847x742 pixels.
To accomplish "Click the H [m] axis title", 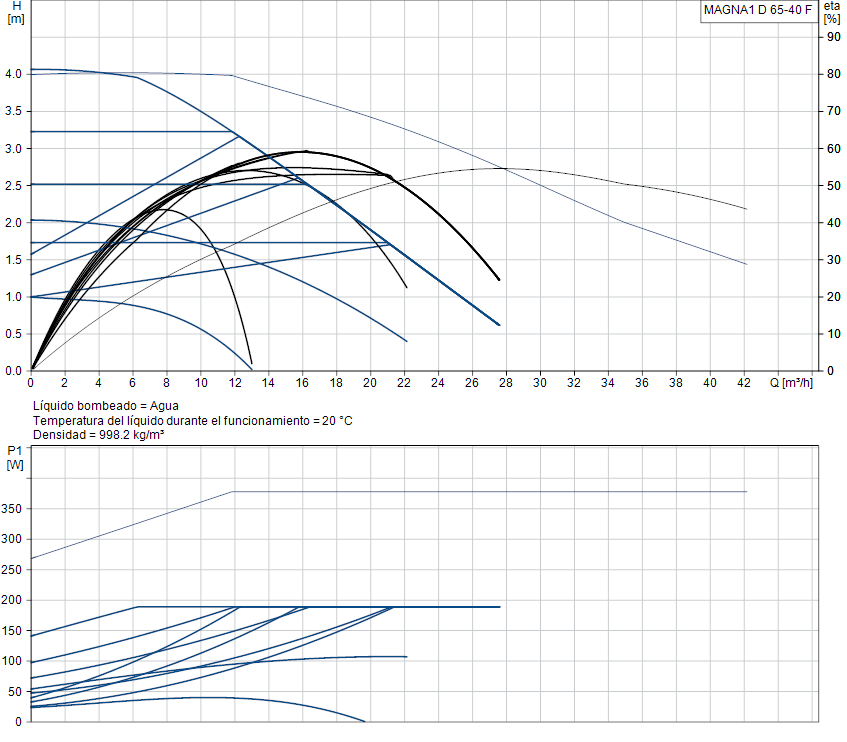I will tap(16, 12).
